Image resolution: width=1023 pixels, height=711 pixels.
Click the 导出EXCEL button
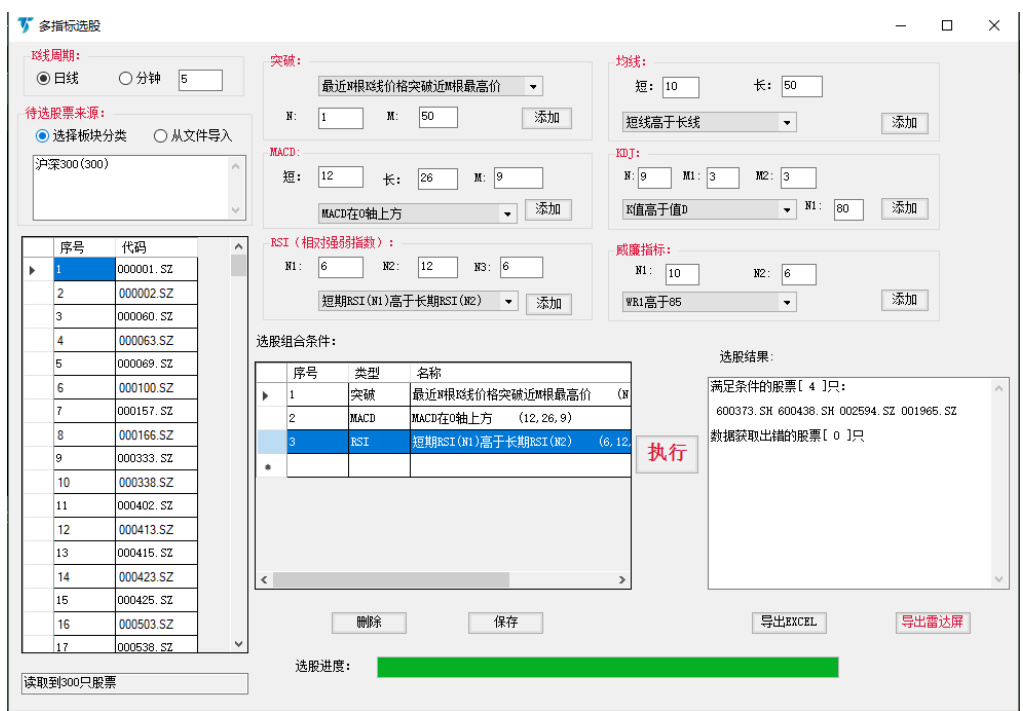[788, 622]
